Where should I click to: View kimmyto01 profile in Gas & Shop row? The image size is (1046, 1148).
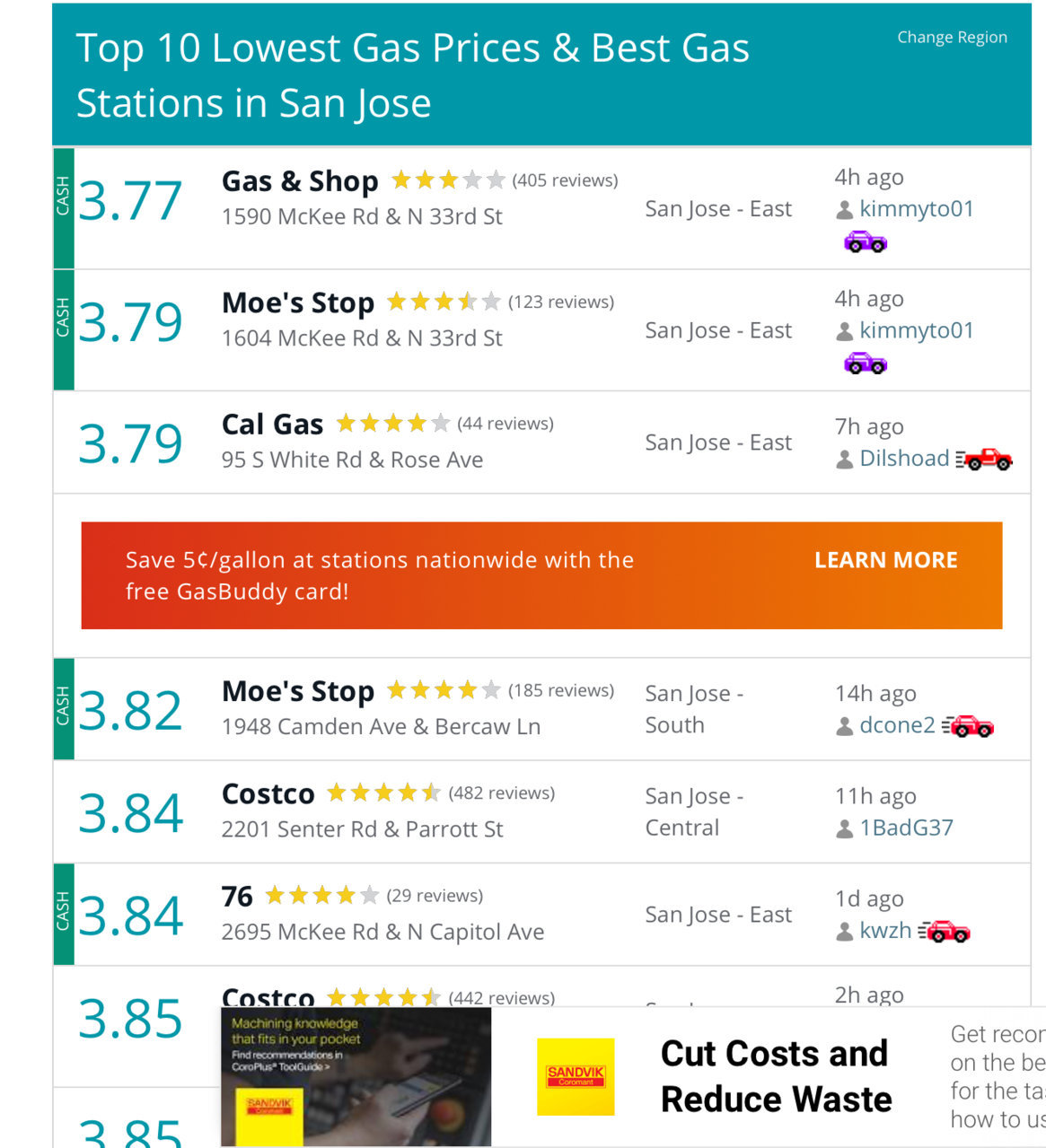tap(917, 209)
